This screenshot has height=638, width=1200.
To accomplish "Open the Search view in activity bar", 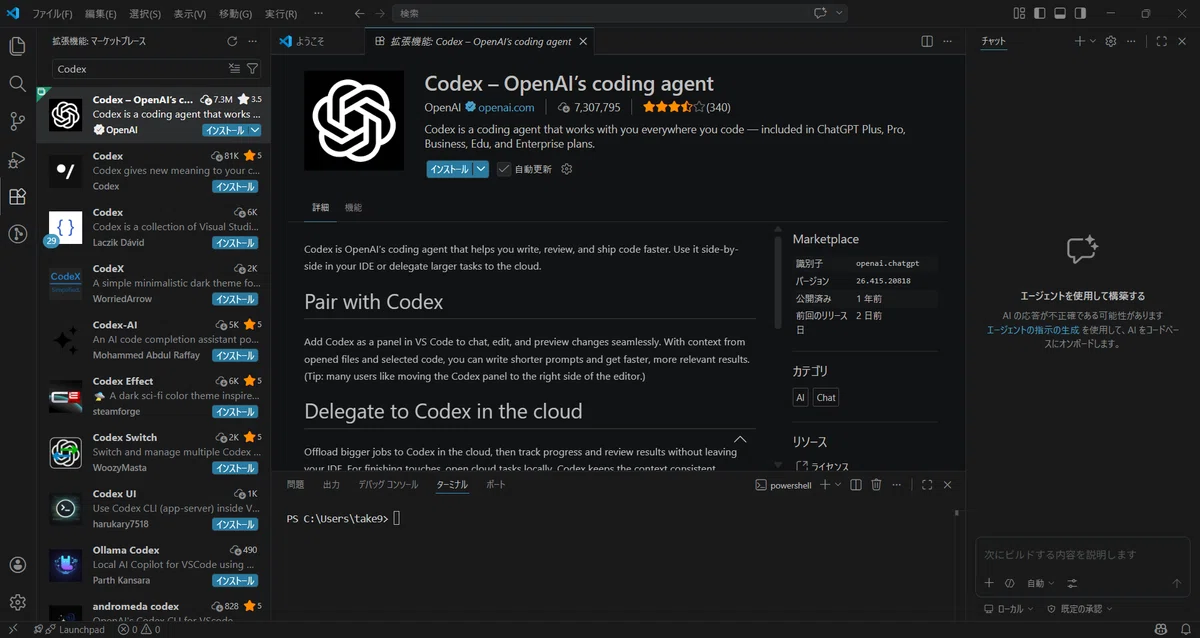I will 17,84.
